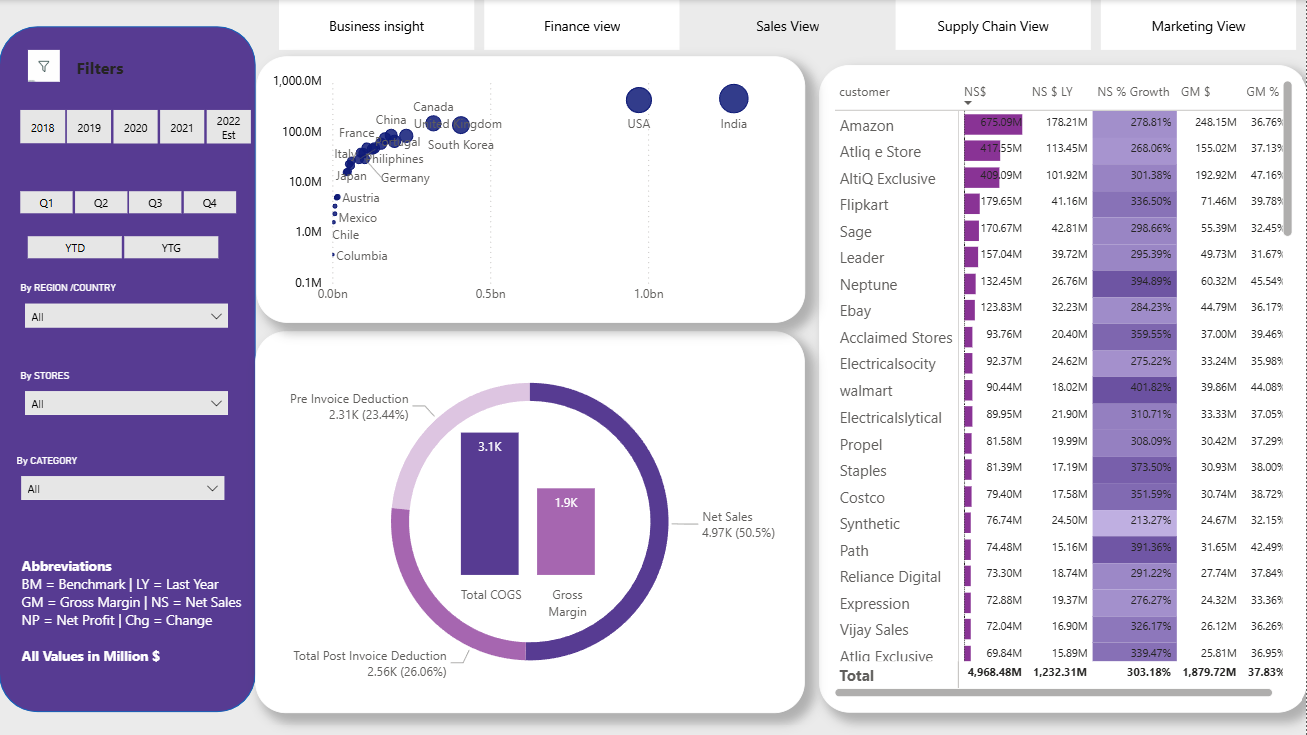The image size is (1307, 735).
Task: Expand the By REGION/COUNTRY dropdown
Action: 126,317
